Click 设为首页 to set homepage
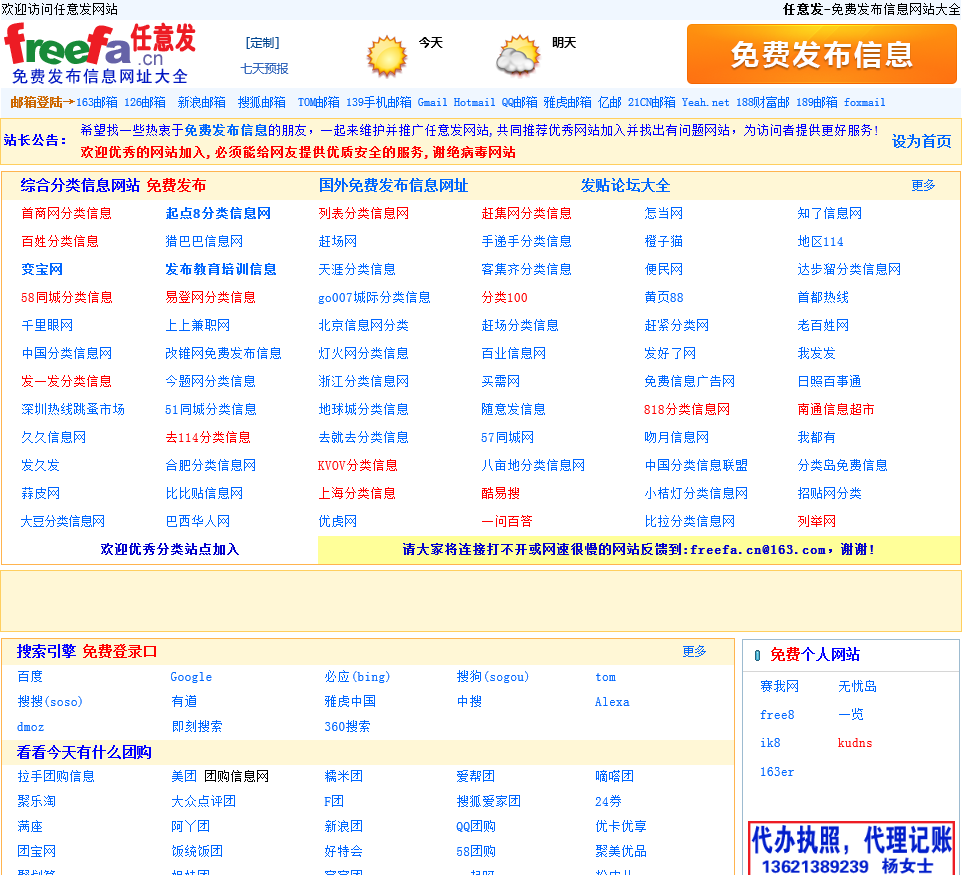Viewport: 962px width, 875px height. point(922,141)
